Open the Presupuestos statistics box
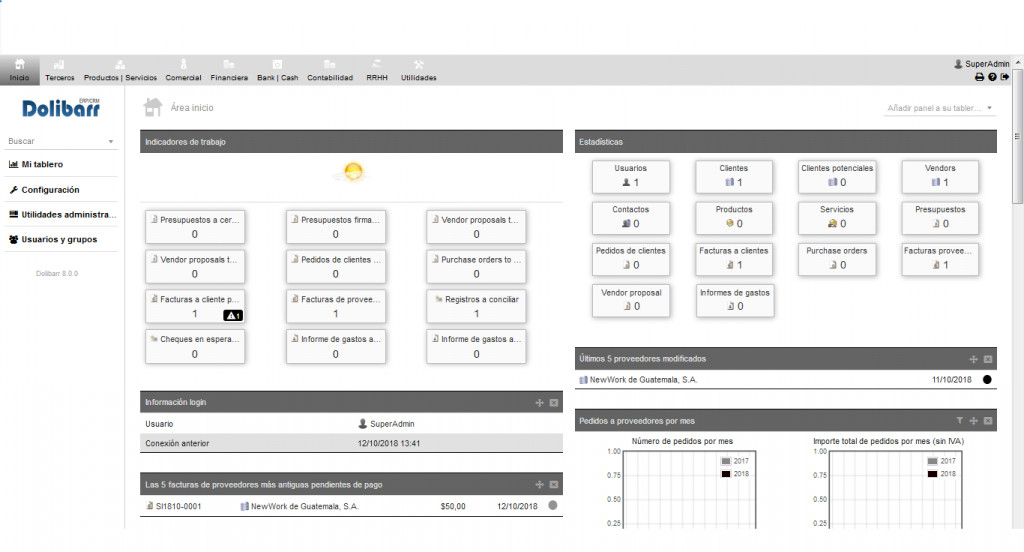Image resolution: width=1024 pixels, height=552 pixels. (x=940, y=218)
